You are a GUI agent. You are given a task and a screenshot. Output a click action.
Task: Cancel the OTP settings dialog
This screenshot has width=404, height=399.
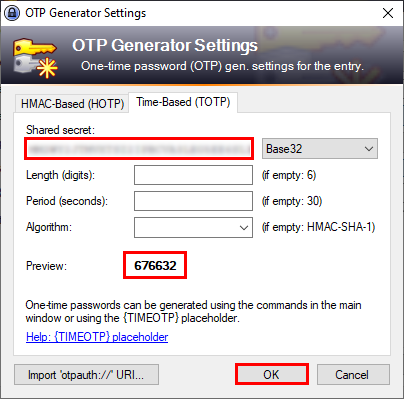pyautogui.click(x=353, y=375)
